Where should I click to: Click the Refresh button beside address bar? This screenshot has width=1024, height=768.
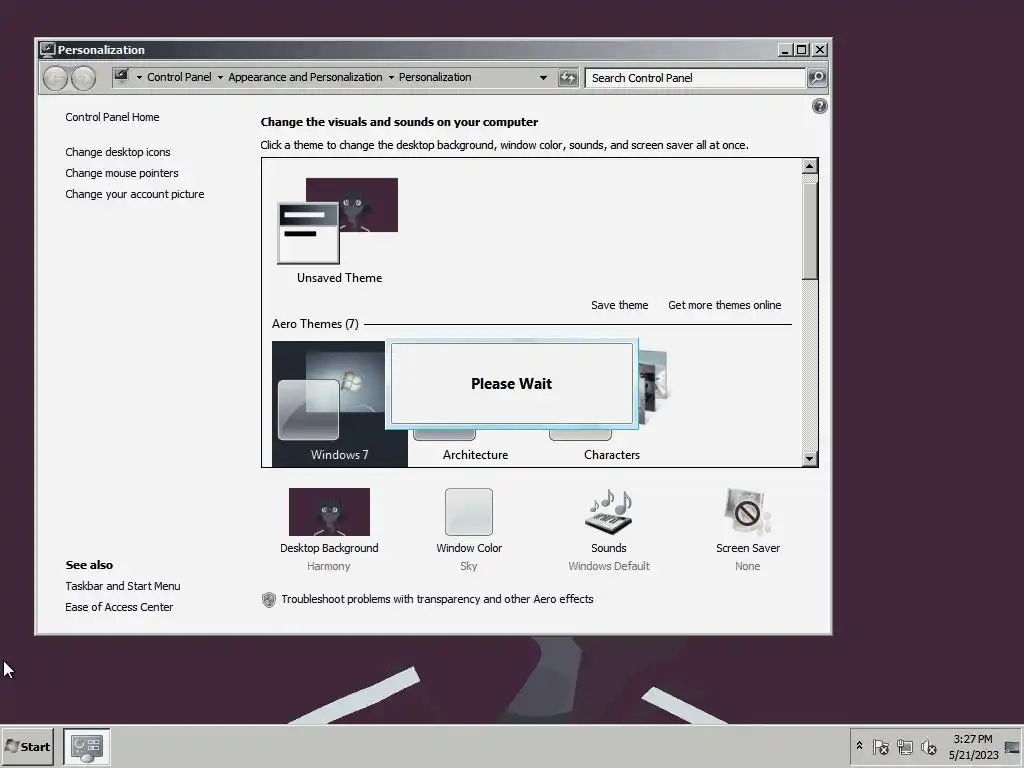click(x=568, y=78)
